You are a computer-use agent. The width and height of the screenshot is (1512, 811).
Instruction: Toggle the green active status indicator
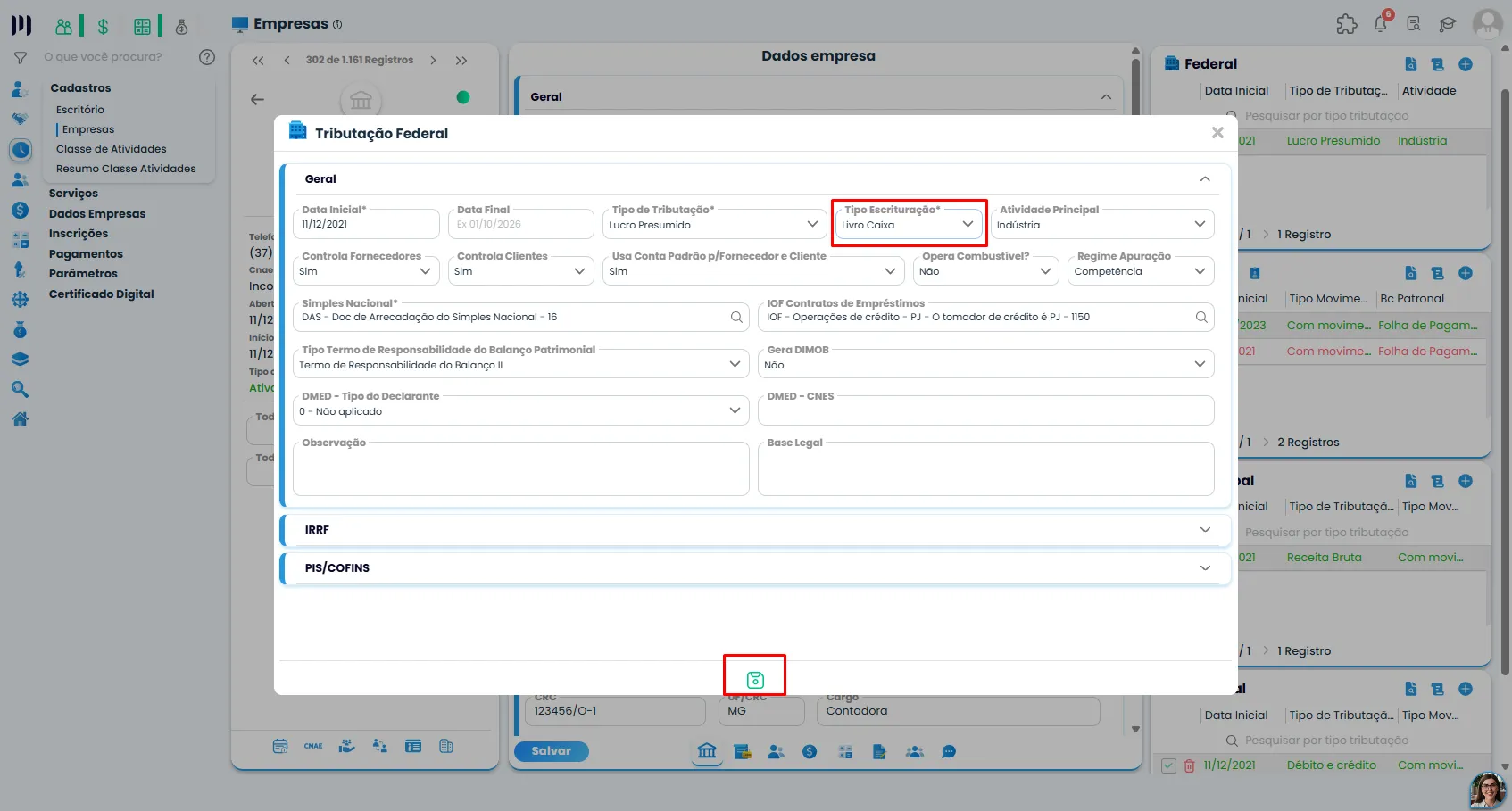coord(463,97)
